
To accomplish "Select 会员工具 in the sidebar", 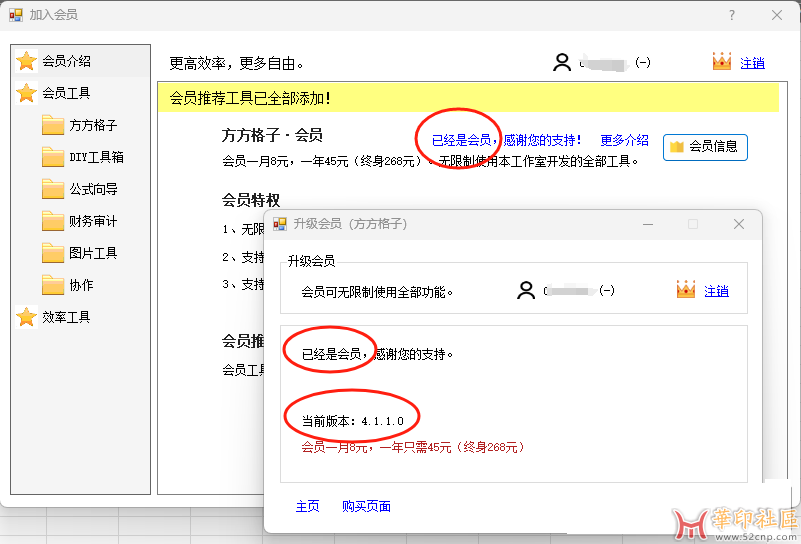I will click(x=66, y=93).
